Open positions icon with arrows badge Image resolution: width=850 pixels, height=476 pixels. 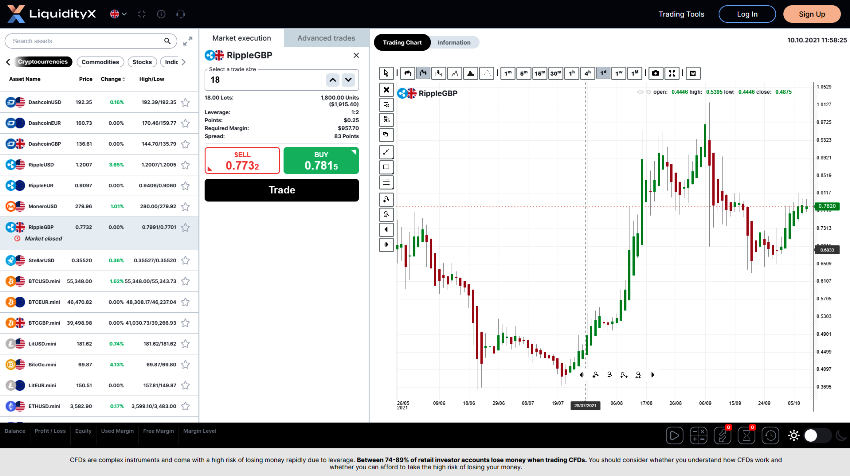point(722,435)
